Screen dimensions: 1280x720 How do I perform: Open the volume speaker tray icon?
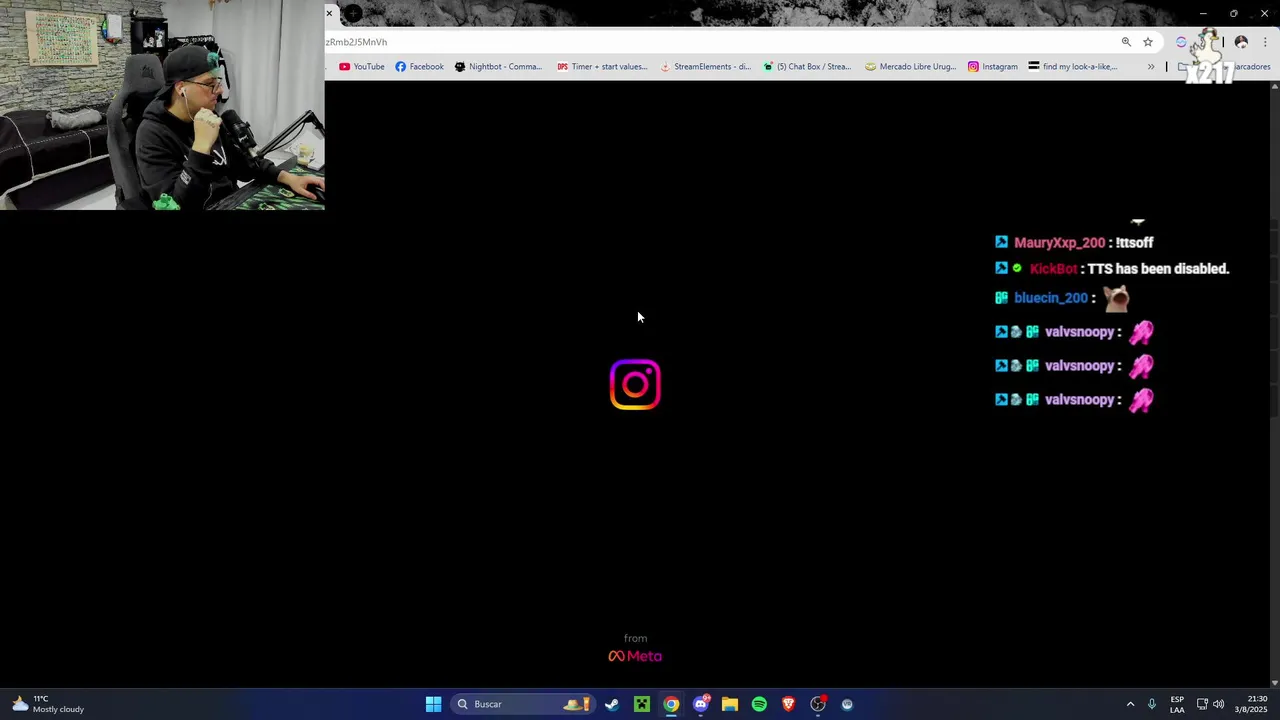pos(1218,704)
